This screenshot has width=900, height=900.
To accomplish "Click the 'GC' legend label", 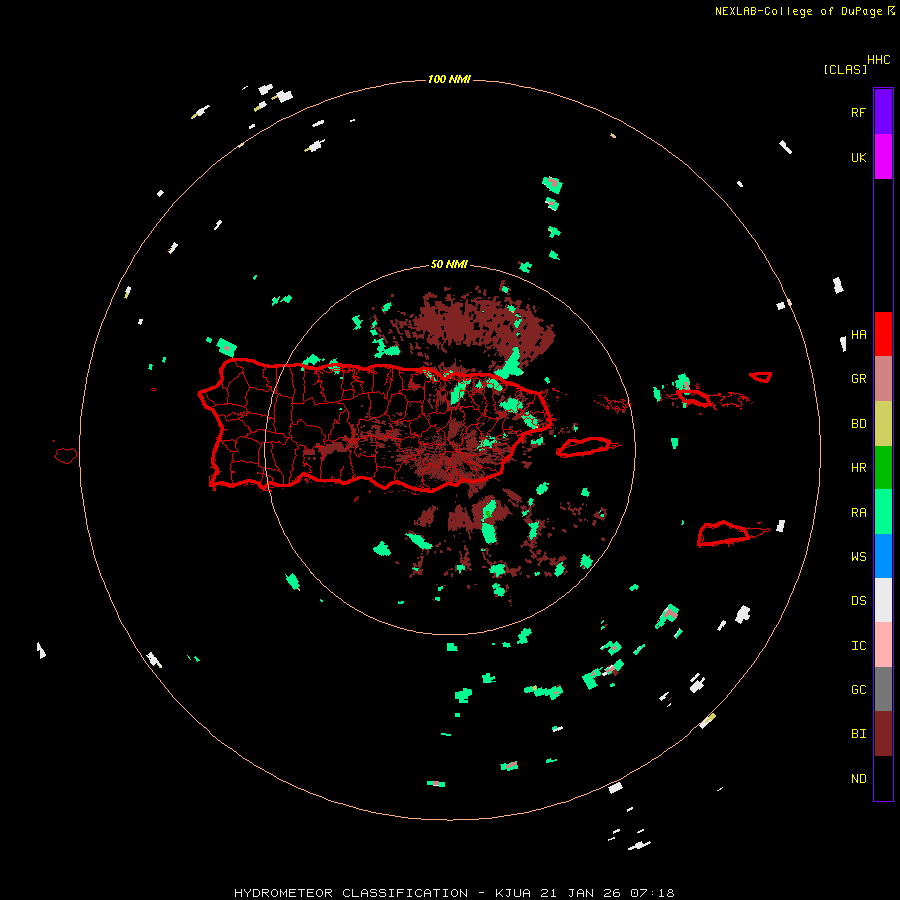I will click(x=858, y=690).
